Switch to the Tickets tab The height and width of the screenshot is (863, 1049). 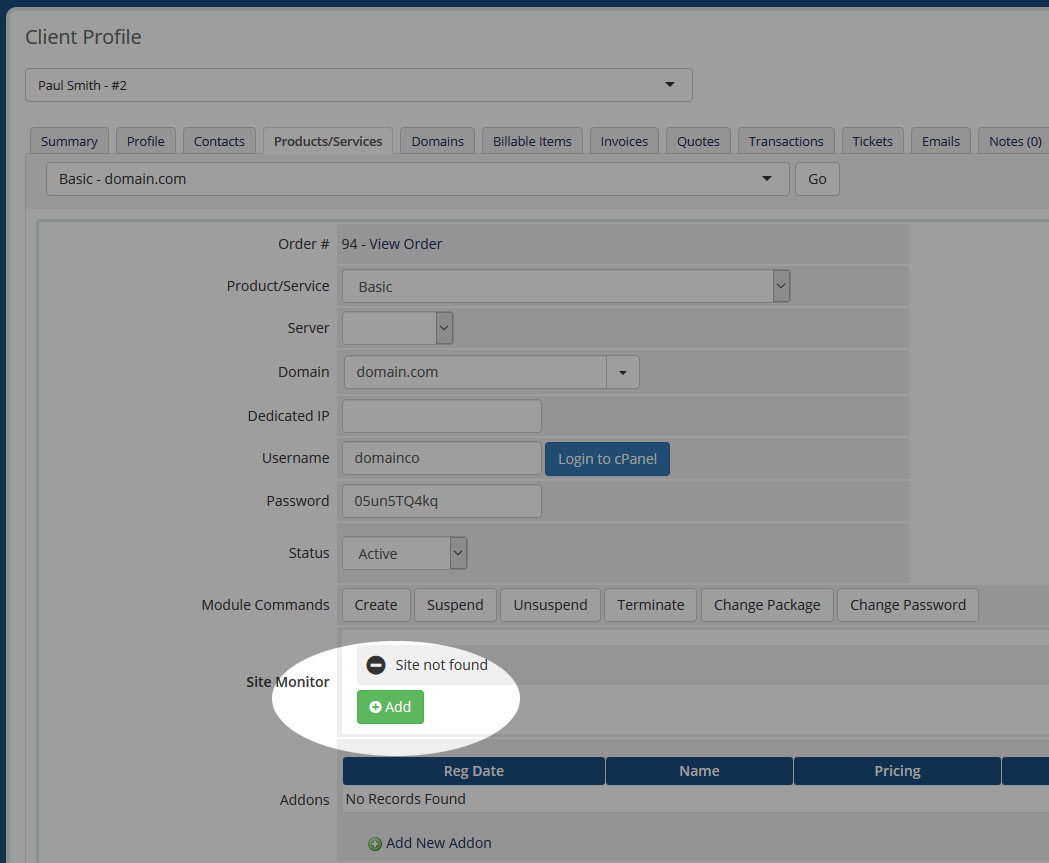pos(872,141)
